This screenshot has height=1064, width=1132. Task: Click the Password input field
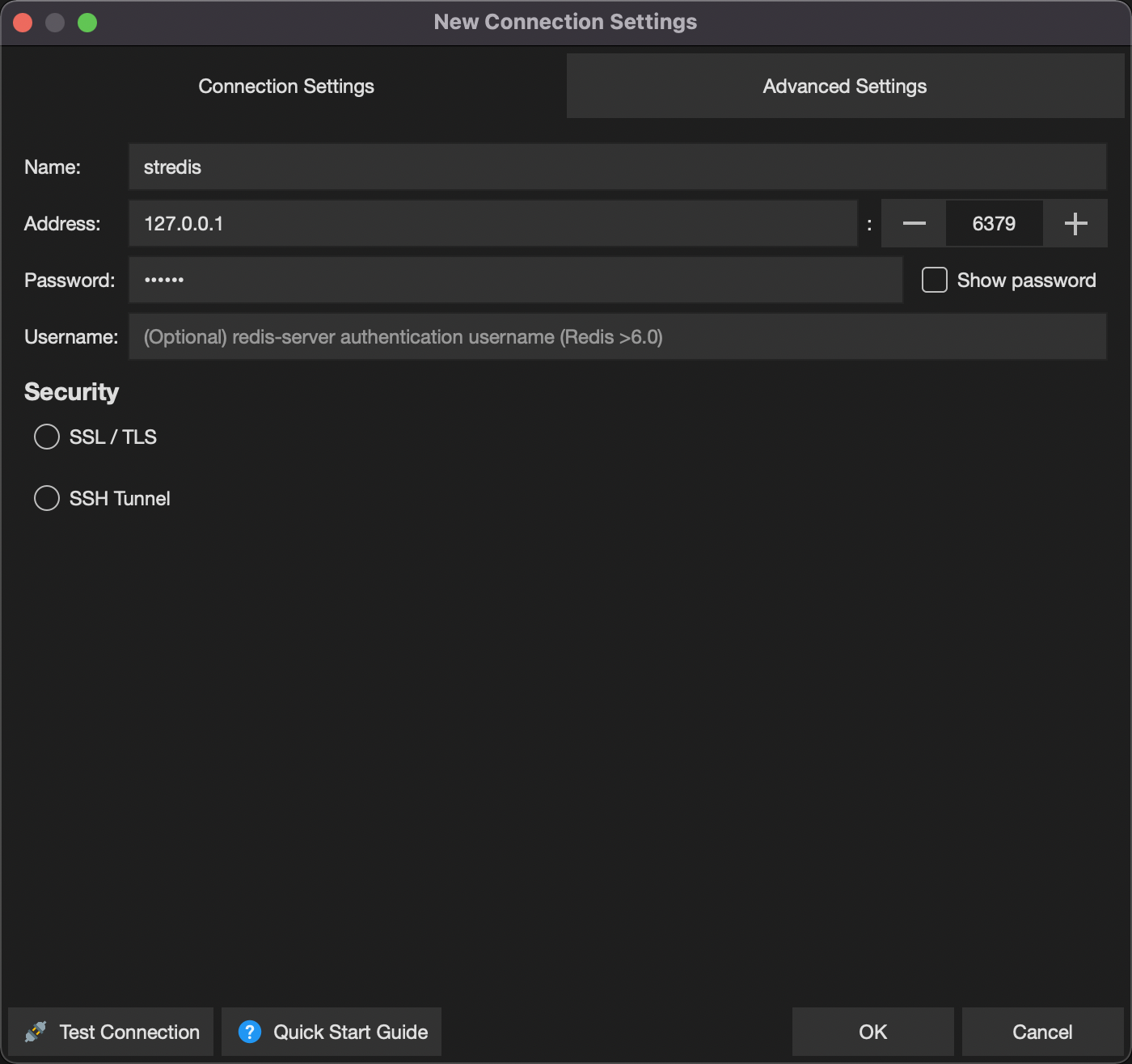pos(516,280)
